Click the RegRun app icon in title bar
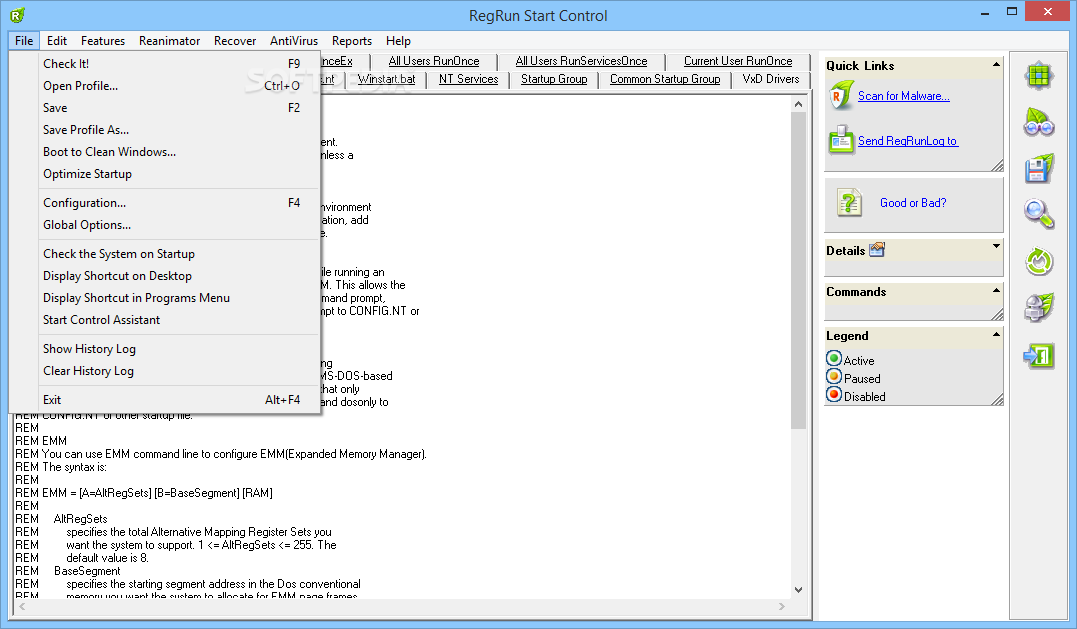 click(17, 15)
